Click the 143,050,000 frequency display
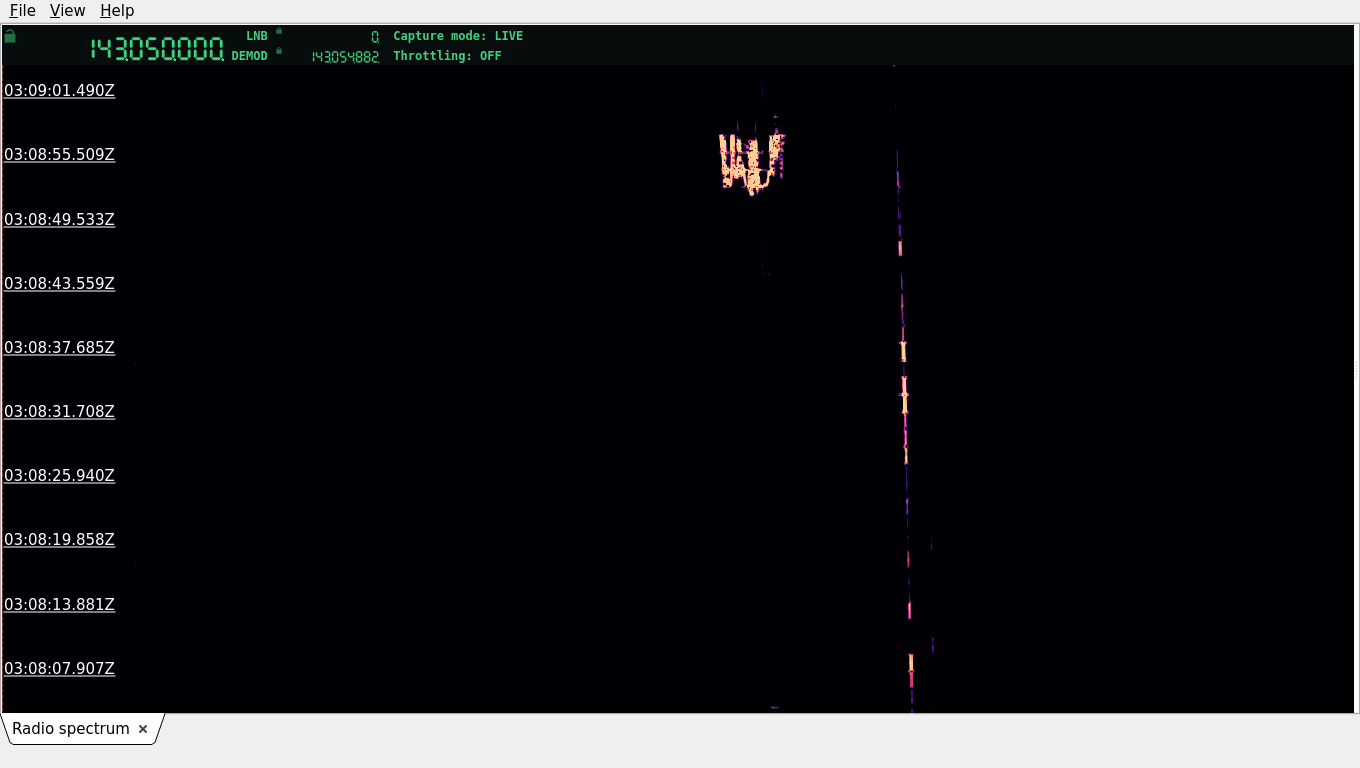The width and height of the screenshot is (1360, 768). pos(157,49)
